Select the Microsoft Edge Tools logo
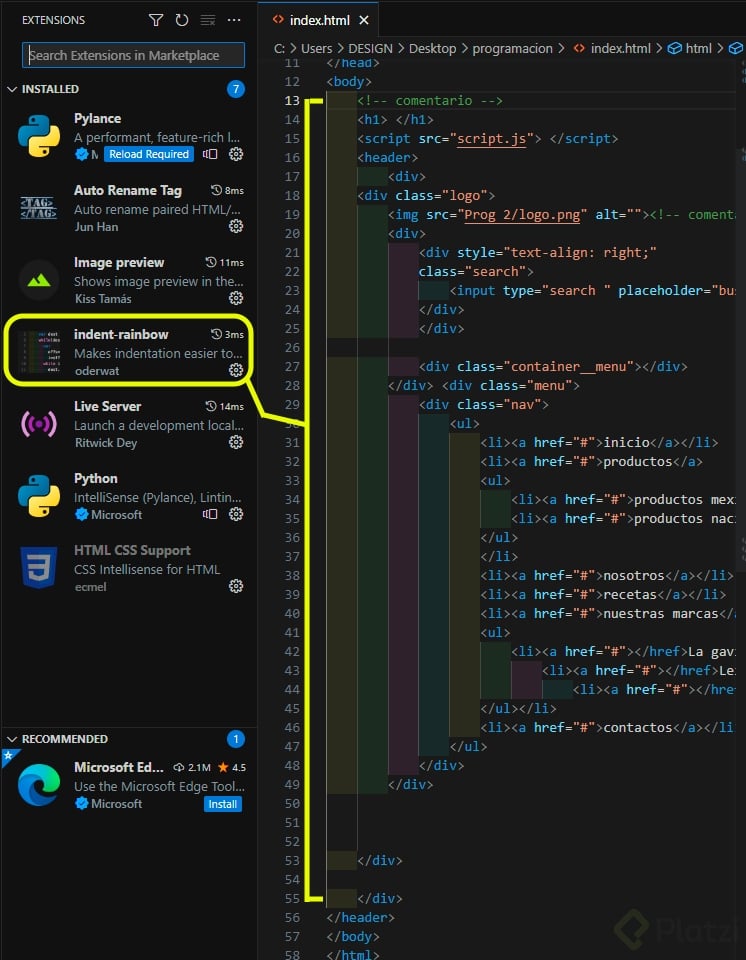The image size is (746, 960). (39, 785)
